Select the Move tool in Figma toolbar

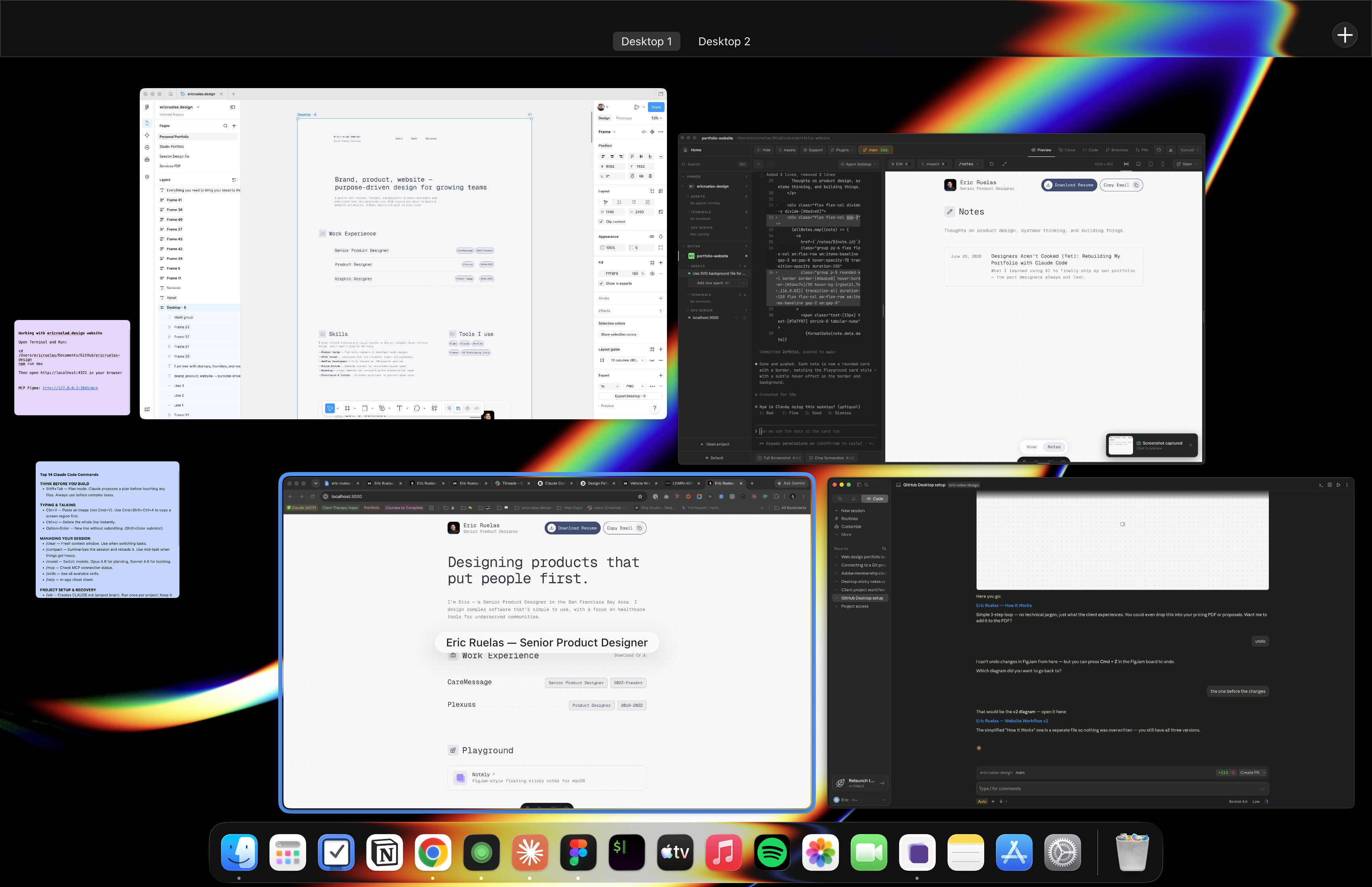[x=330, y=409]
